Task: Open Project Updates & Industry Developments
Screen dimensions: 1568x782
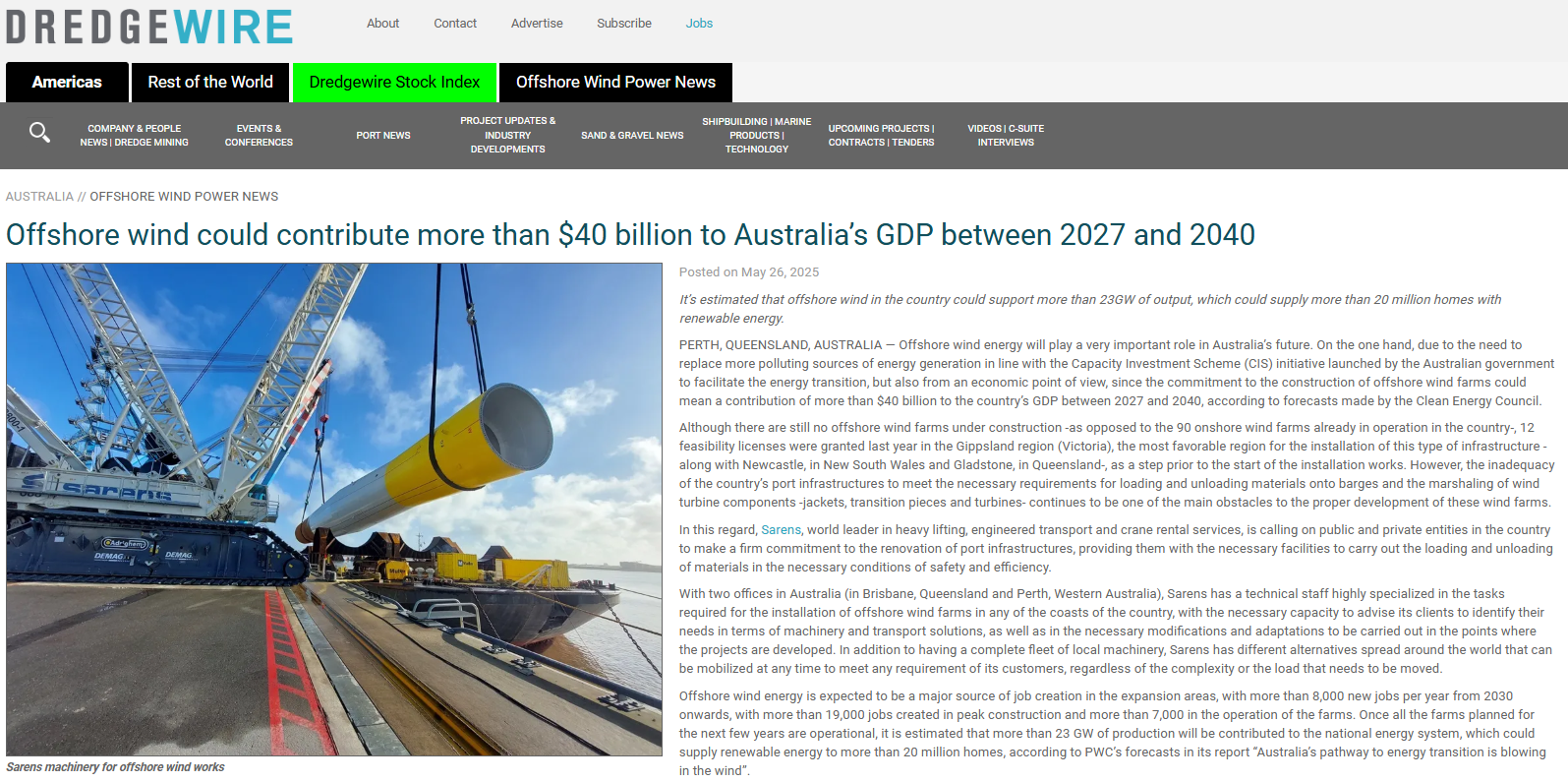Action: 507,136
